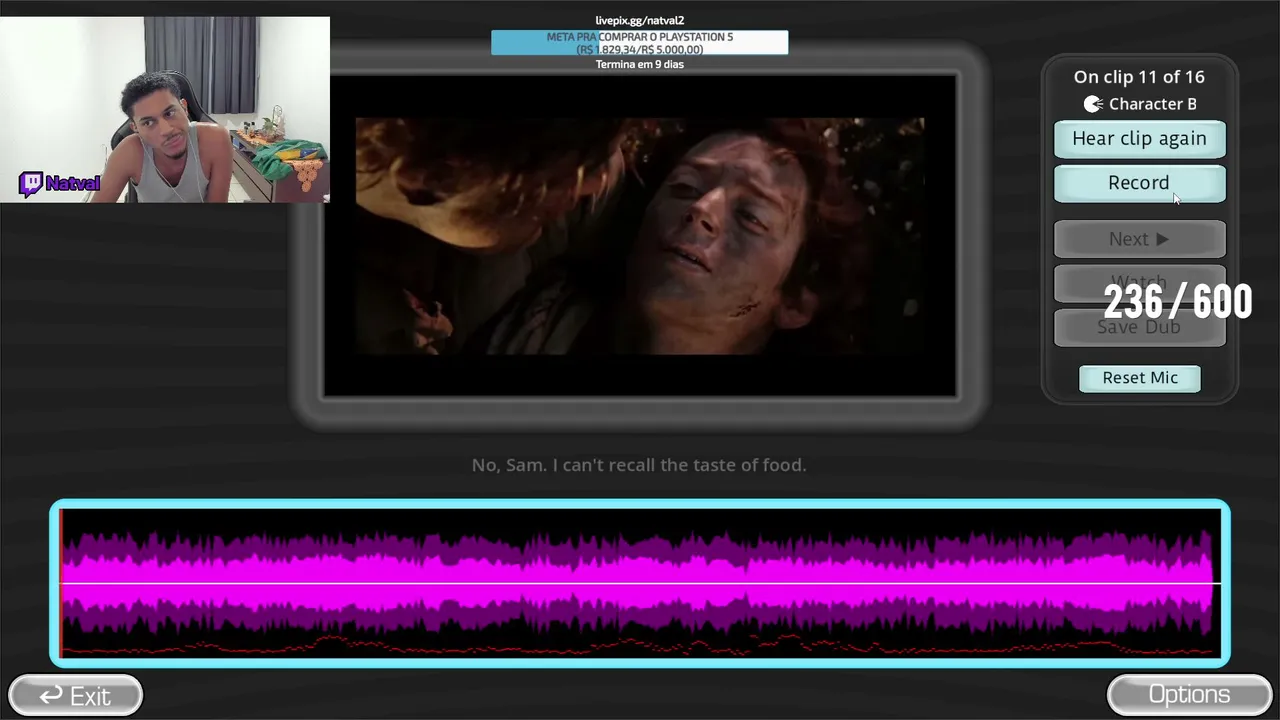Viewport: 1280px width, 720px height.
Task: Click the movie clip preview frame
Action: 640,236
